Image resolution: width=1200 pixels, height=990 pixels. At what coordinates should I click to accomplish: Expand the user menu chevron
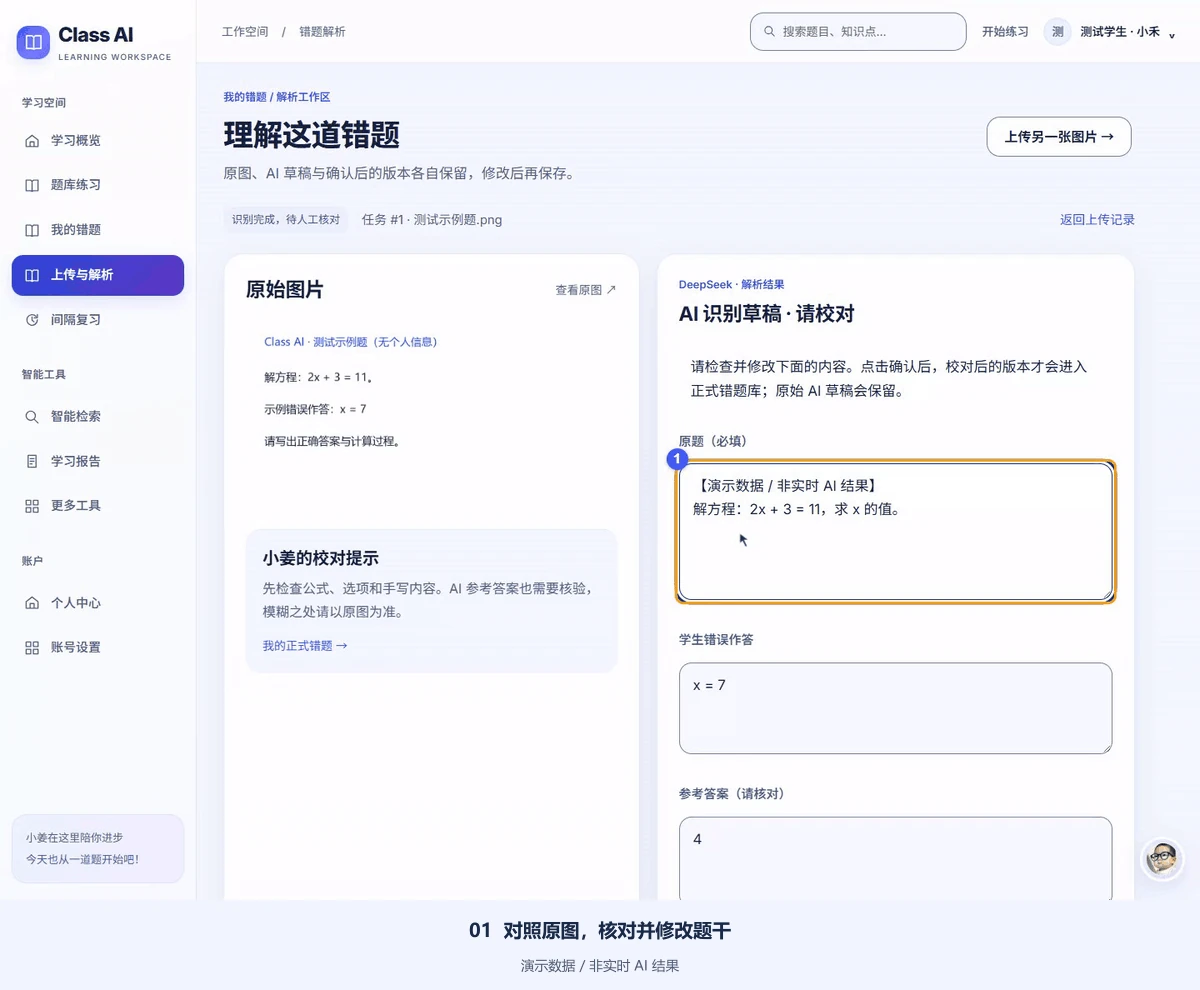point(1171,35)
